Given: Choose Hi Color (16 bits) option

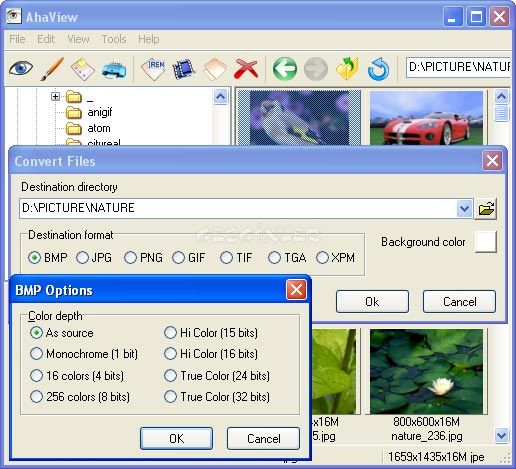Looking at the screenshot, I should 211,354.
